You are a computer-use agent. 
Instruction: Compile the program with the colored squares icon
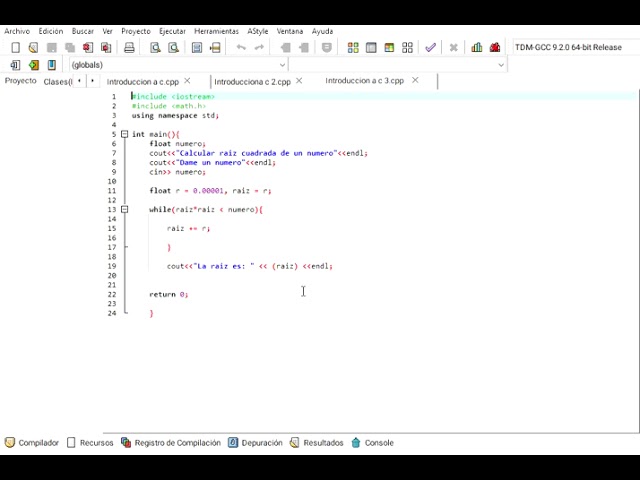[x=353, y=47]
